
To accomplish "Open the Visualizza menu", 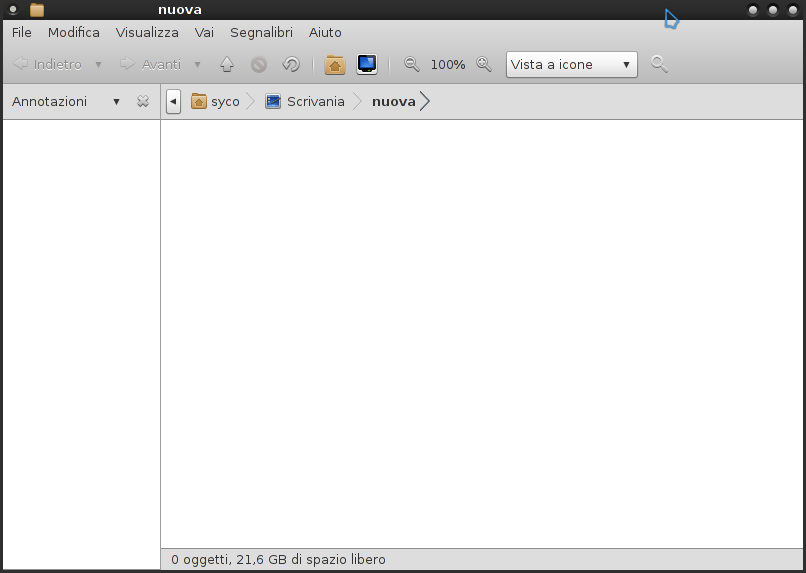I will 147,32.
